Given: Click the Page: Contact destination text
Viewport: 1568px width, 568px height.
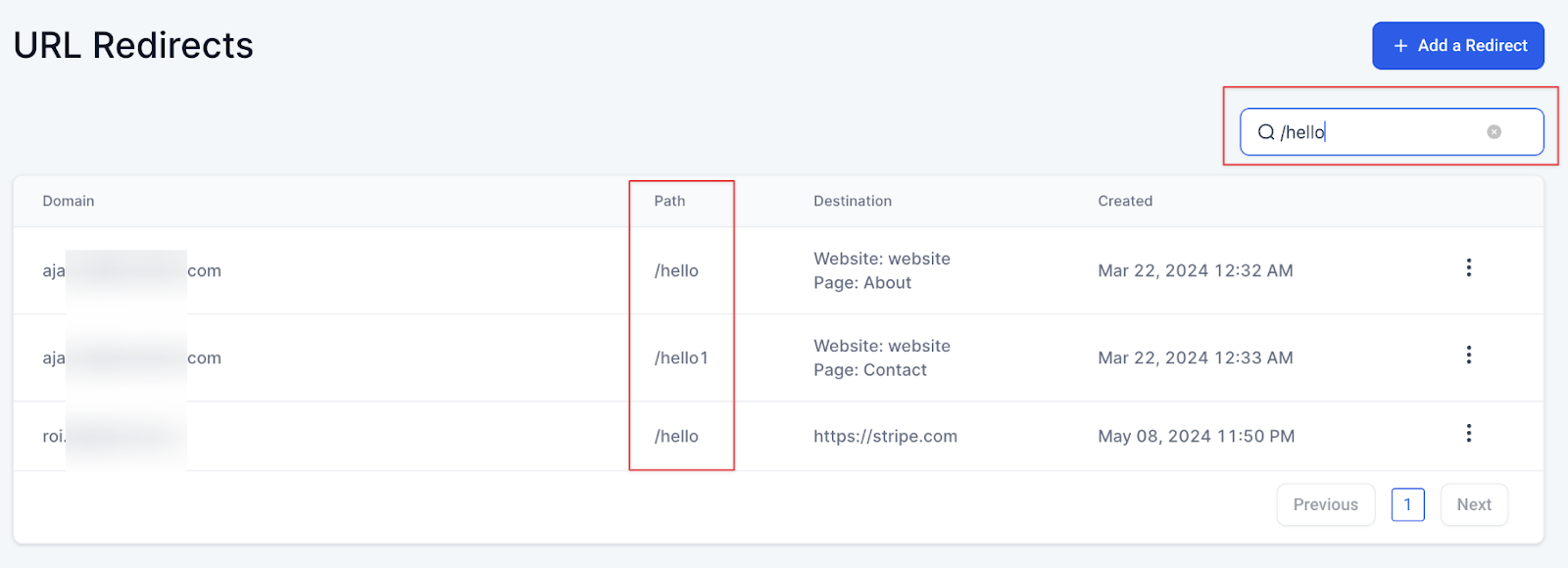Looking at the screenshot, I should click(x=870, y=370).
